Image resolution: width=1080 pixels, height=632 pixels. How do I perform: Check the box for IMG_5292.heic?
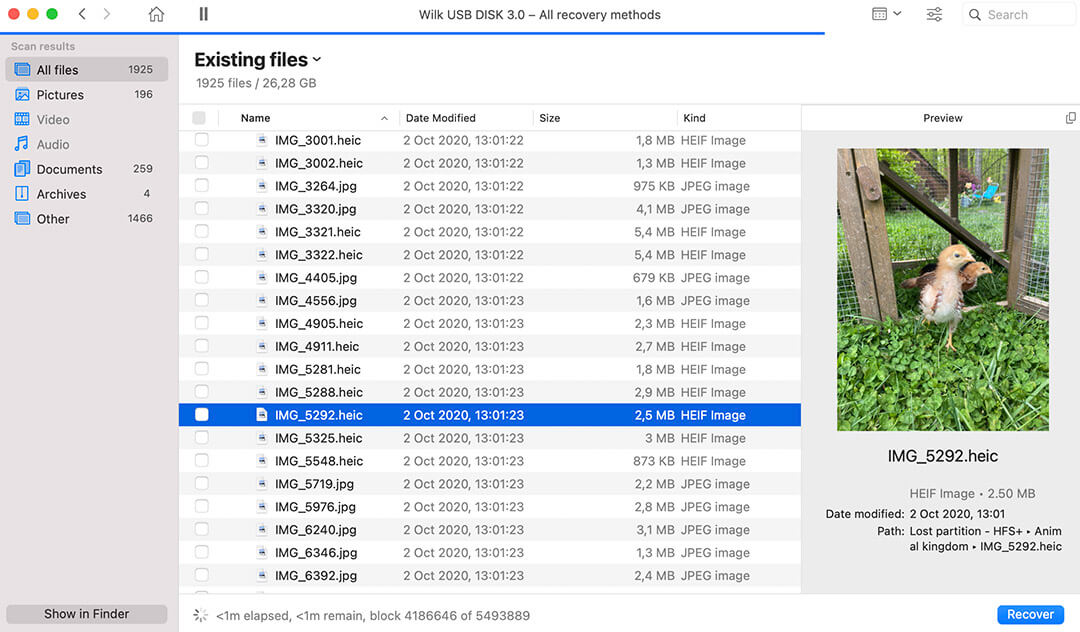tap(201, 414)
